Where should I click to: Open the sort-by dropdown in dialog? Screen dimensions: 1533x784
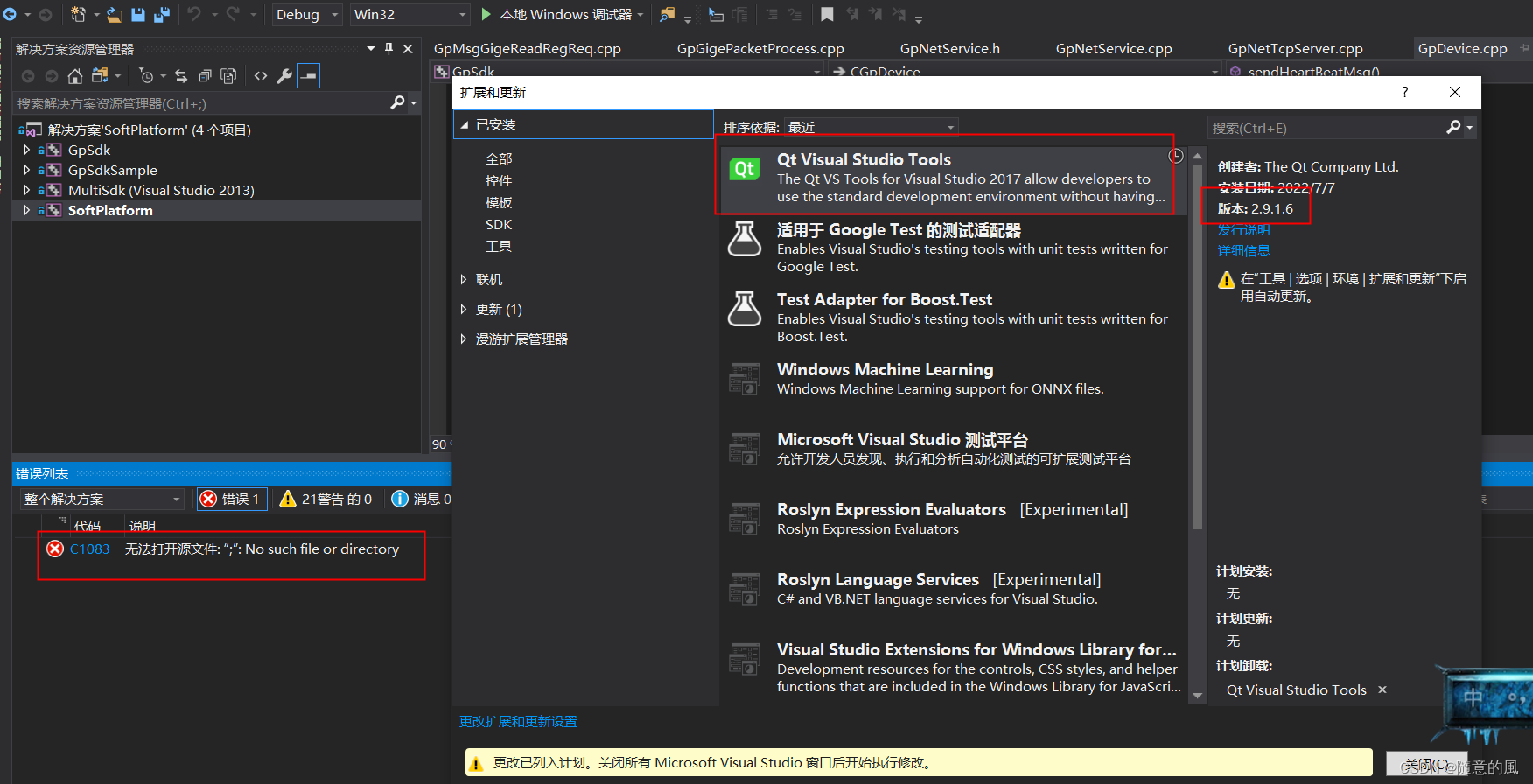tap(871, 128)
